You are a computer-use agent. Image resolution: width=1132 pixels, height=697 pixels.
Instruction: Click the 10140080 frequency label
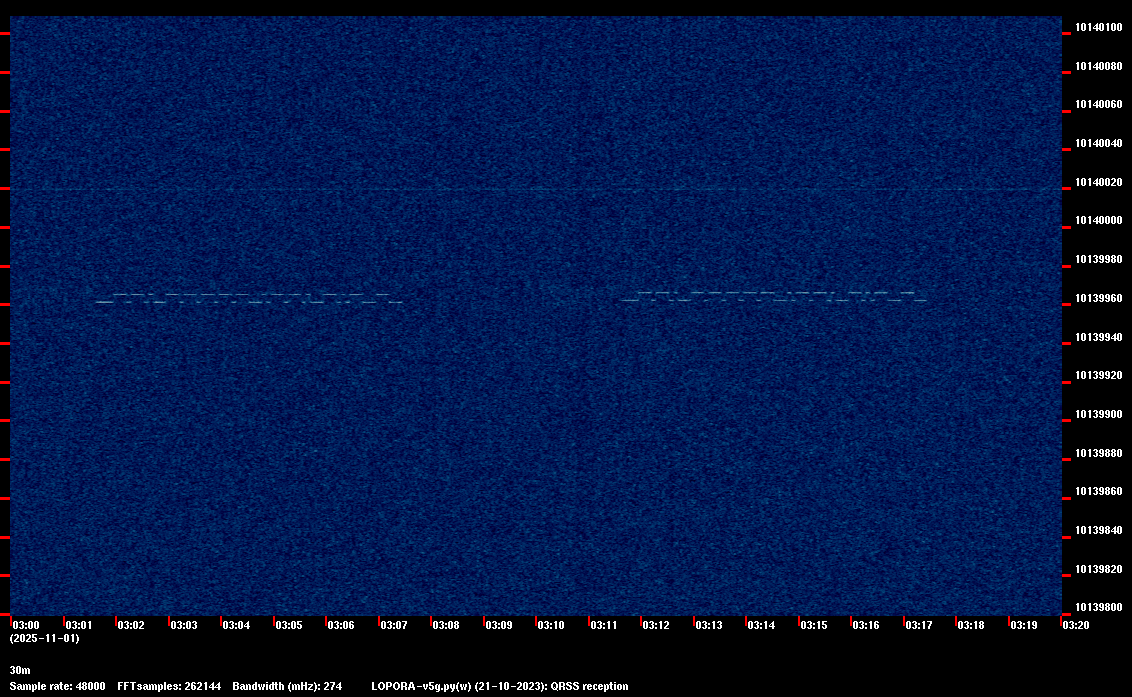(x=1099, y=66)
